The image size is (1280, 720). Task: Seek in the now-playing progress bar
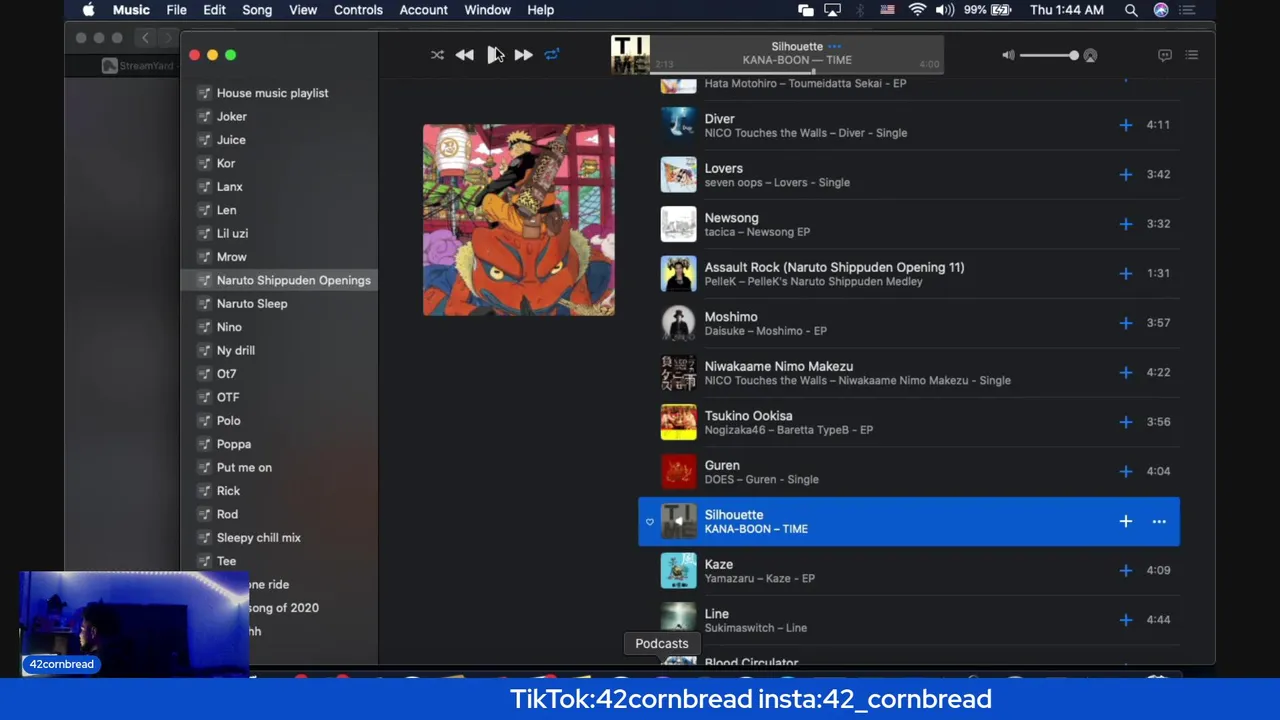click(x=797, y=73)
